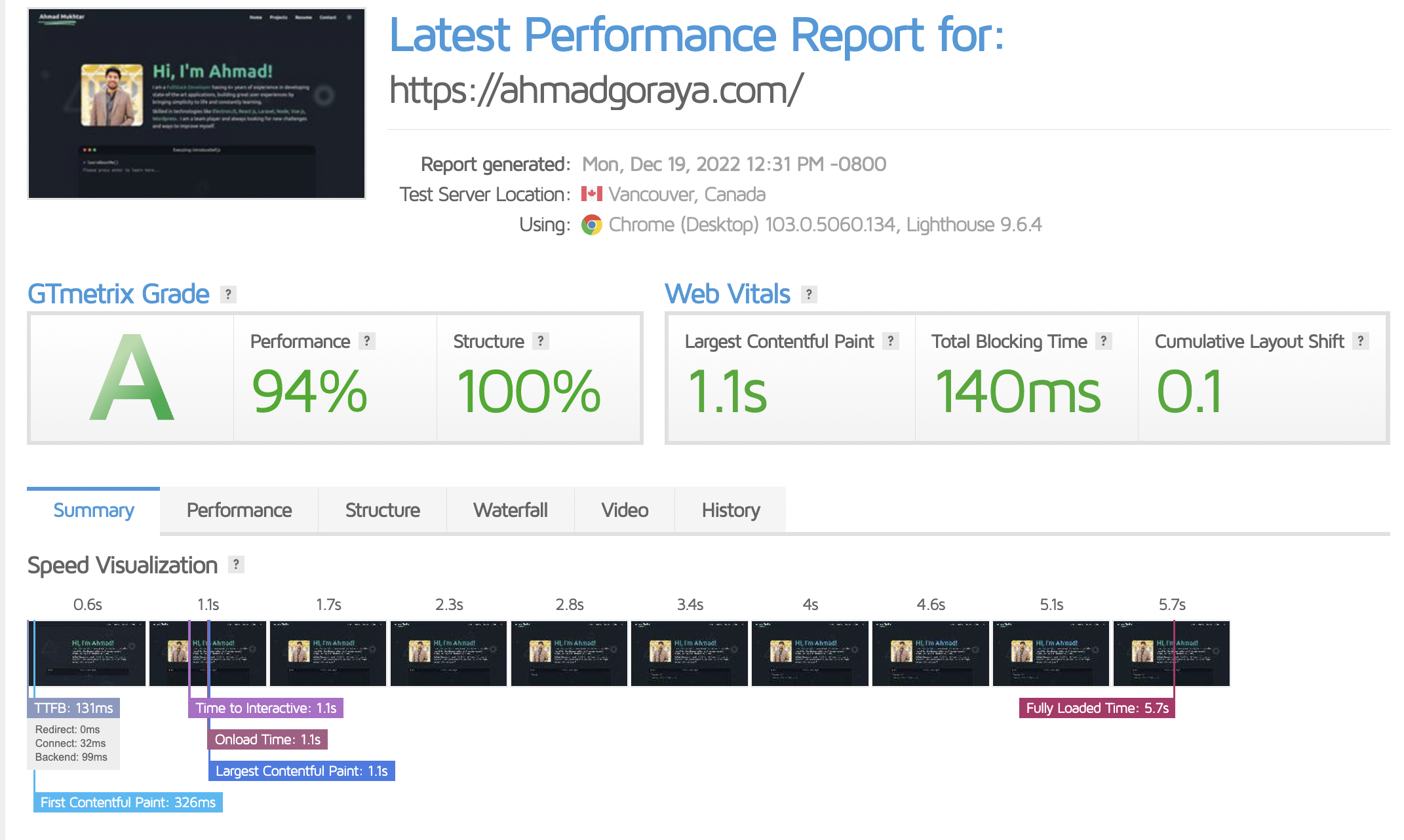
Task: Click the GTmetrix Grade help question mark
Action: coord(228,294)
